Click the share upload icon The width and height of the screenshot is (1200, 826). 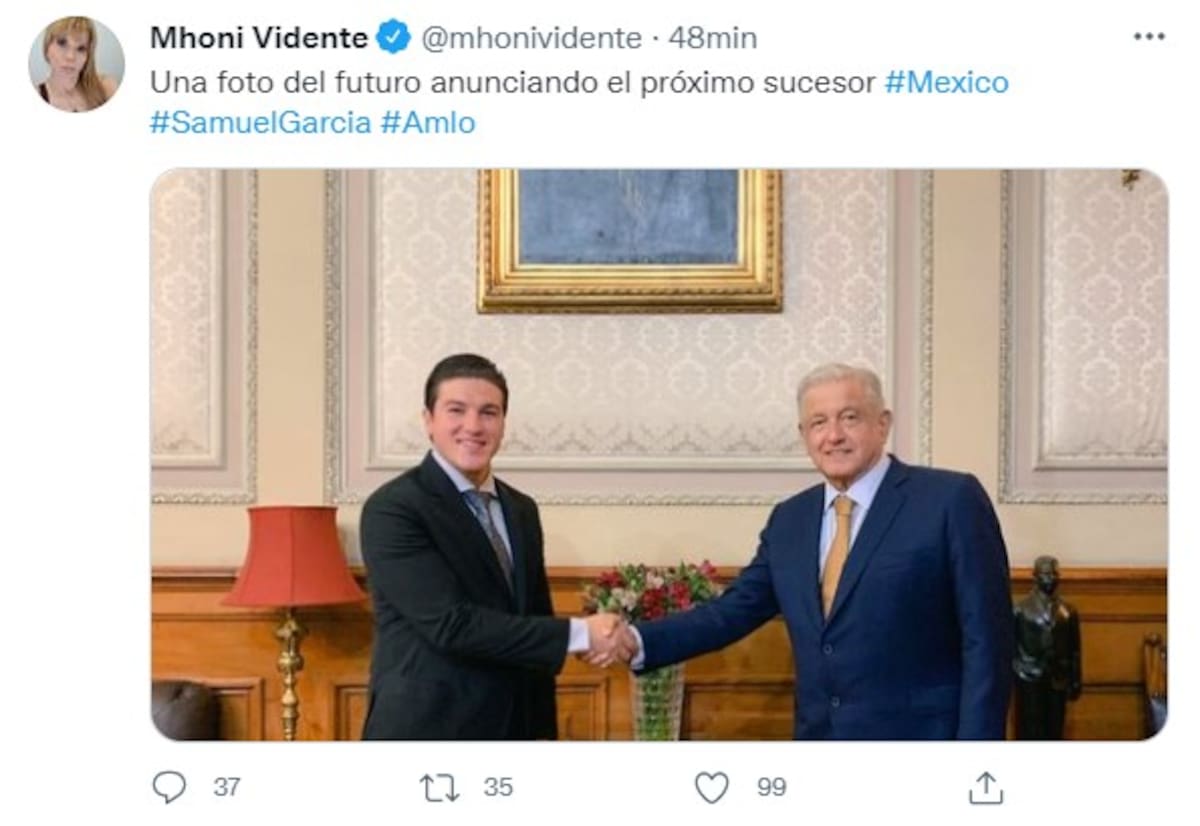(x=985, y=787)
